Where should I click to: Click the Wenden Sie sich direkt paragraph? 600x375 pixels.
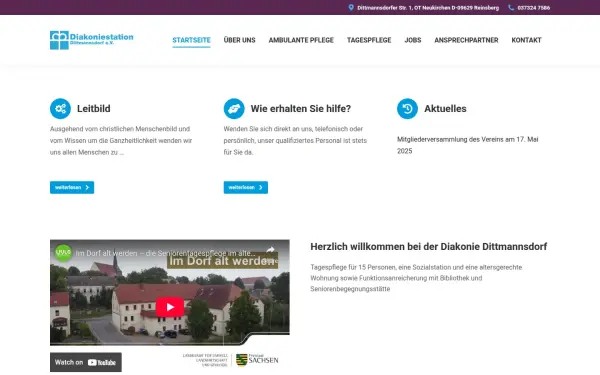coord(295,140)
